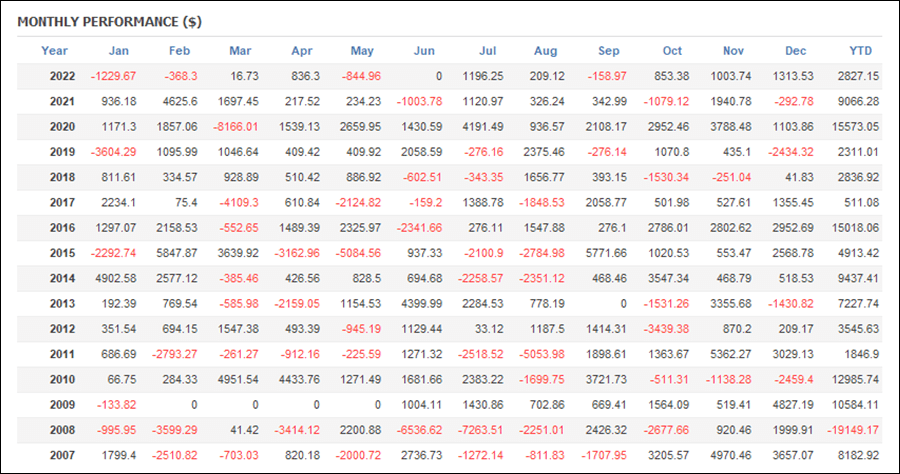Click the Mar column header

[240, 50]
